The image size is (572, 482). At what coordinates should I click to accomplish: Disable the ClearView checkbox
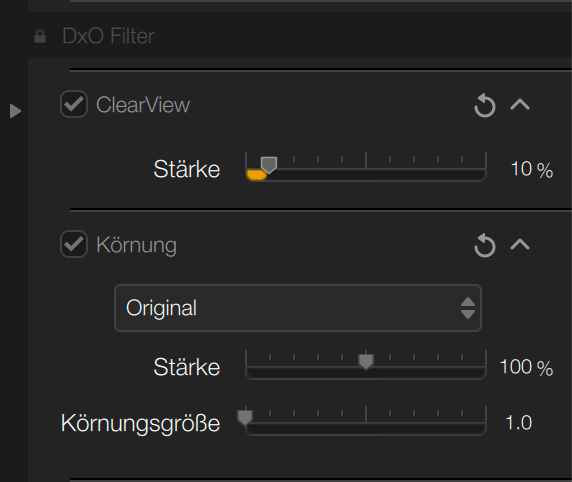(x=74, y=104)
